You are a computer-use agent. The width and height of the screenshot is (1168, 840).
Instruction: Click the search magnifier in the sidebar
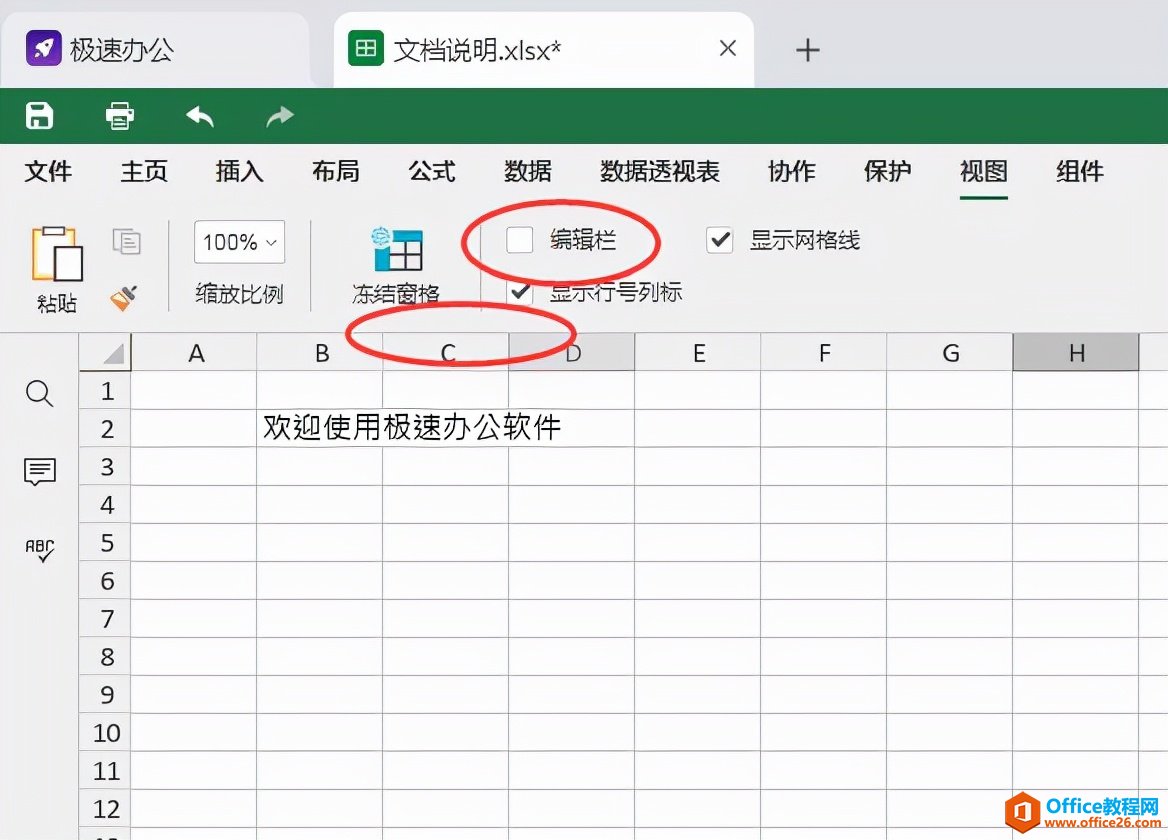(39, 394)
